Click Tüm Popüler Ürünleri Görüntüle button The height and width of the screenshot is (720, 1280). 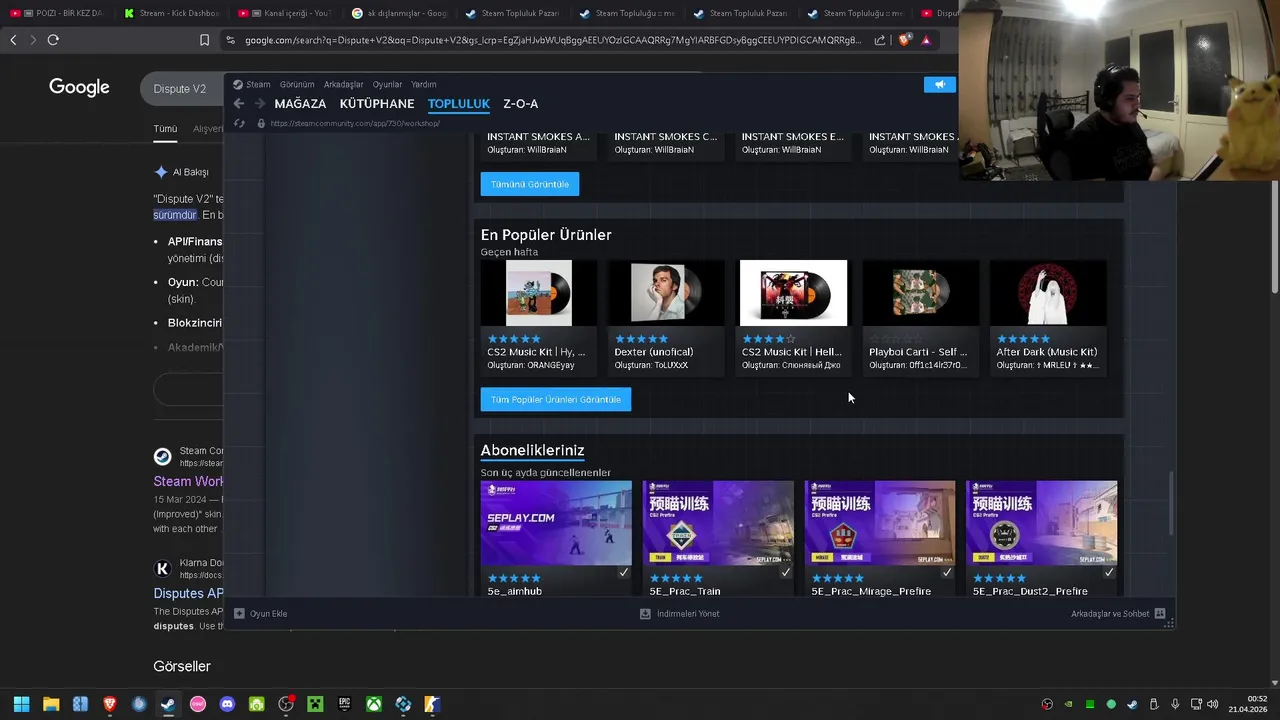pyautogui.click(x=556, y=399)
